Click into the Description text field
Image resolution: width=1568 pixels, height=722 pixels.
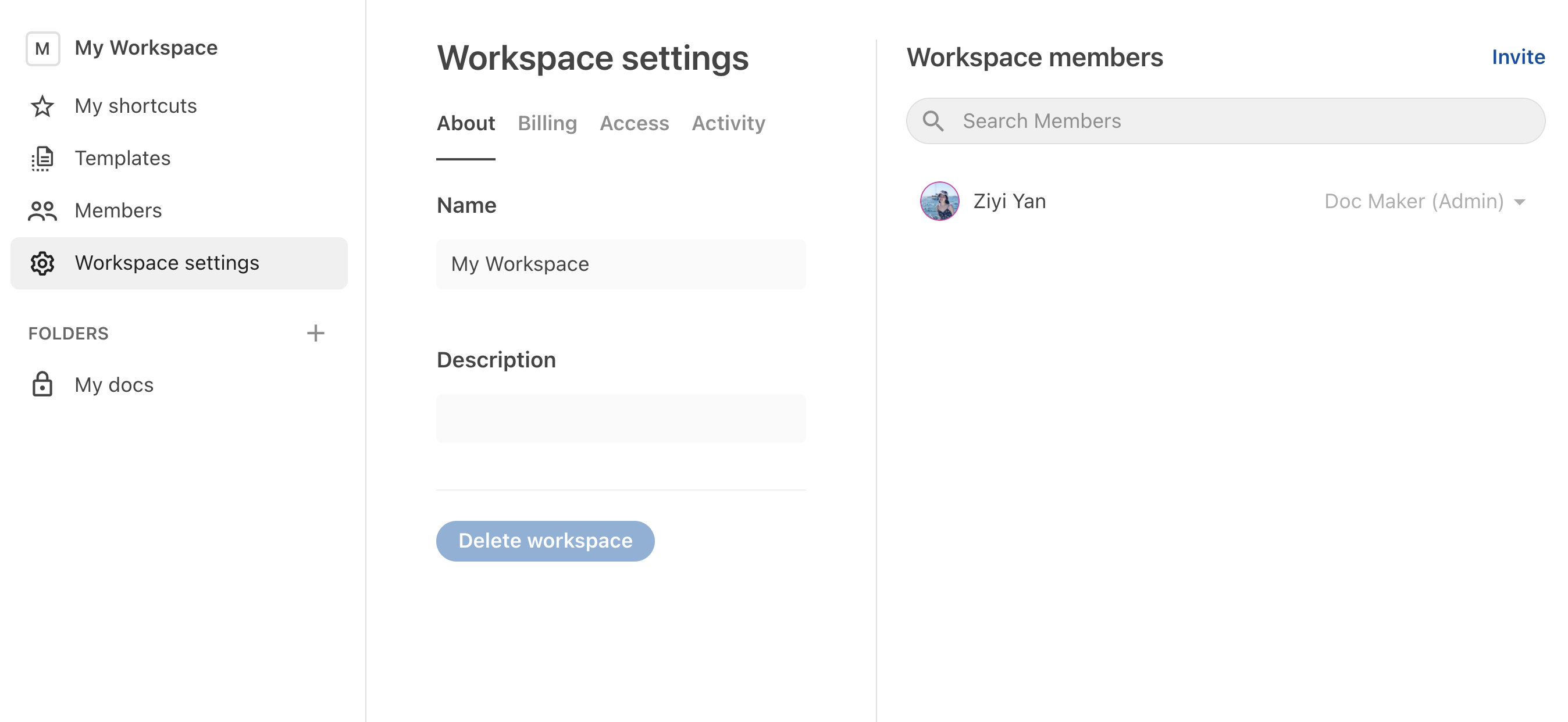(x=620, y=419)
